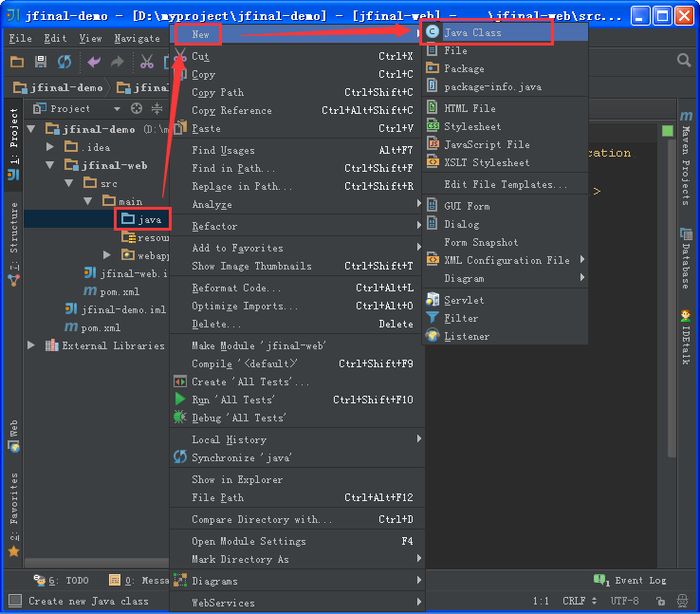
Task: Click the collapse all icon in Project panel
Action: coord(157,109)
